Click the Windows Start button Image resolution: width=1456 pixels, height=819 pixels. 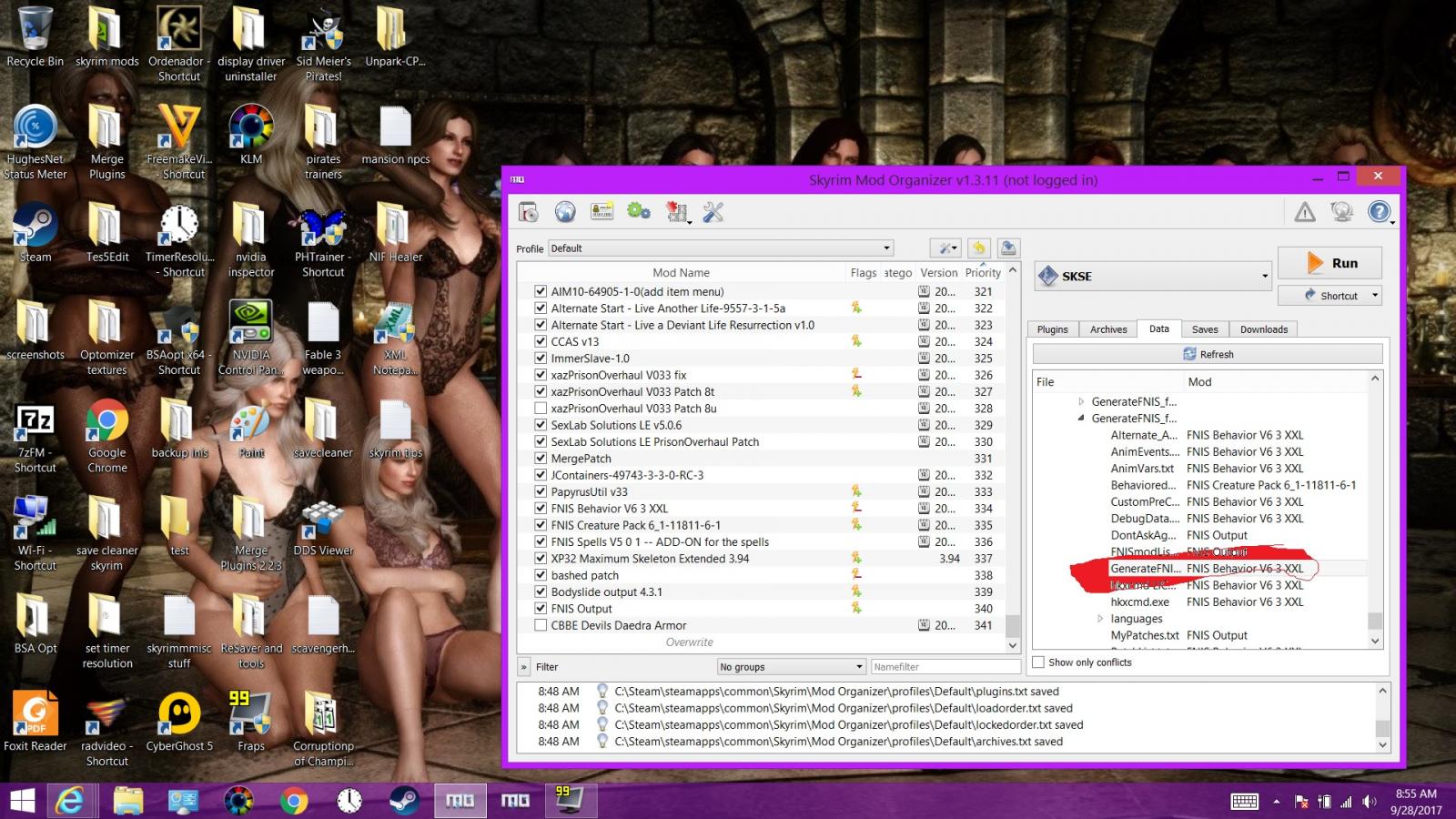click(x=23, y=801)
